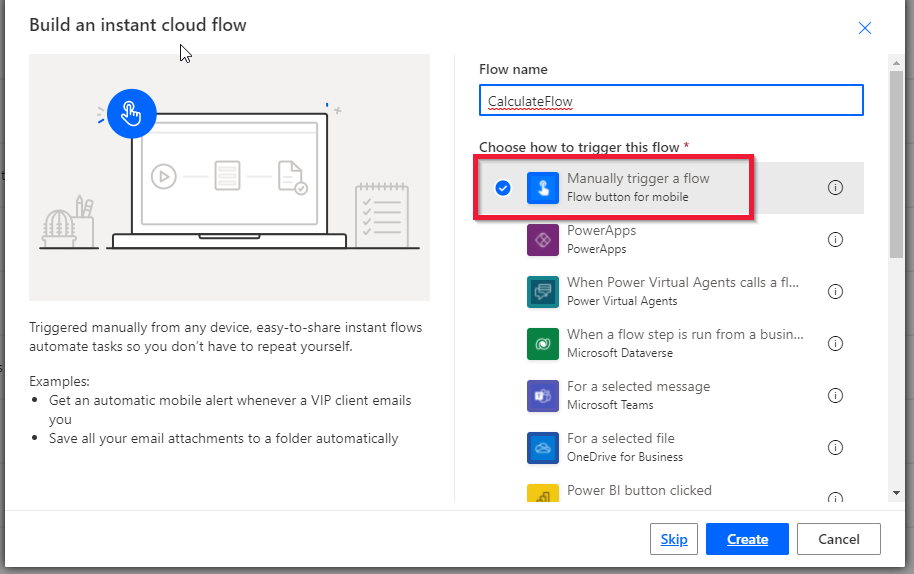
Task: Click the Power Virtual Agents connector label
Action: (622, 301)
